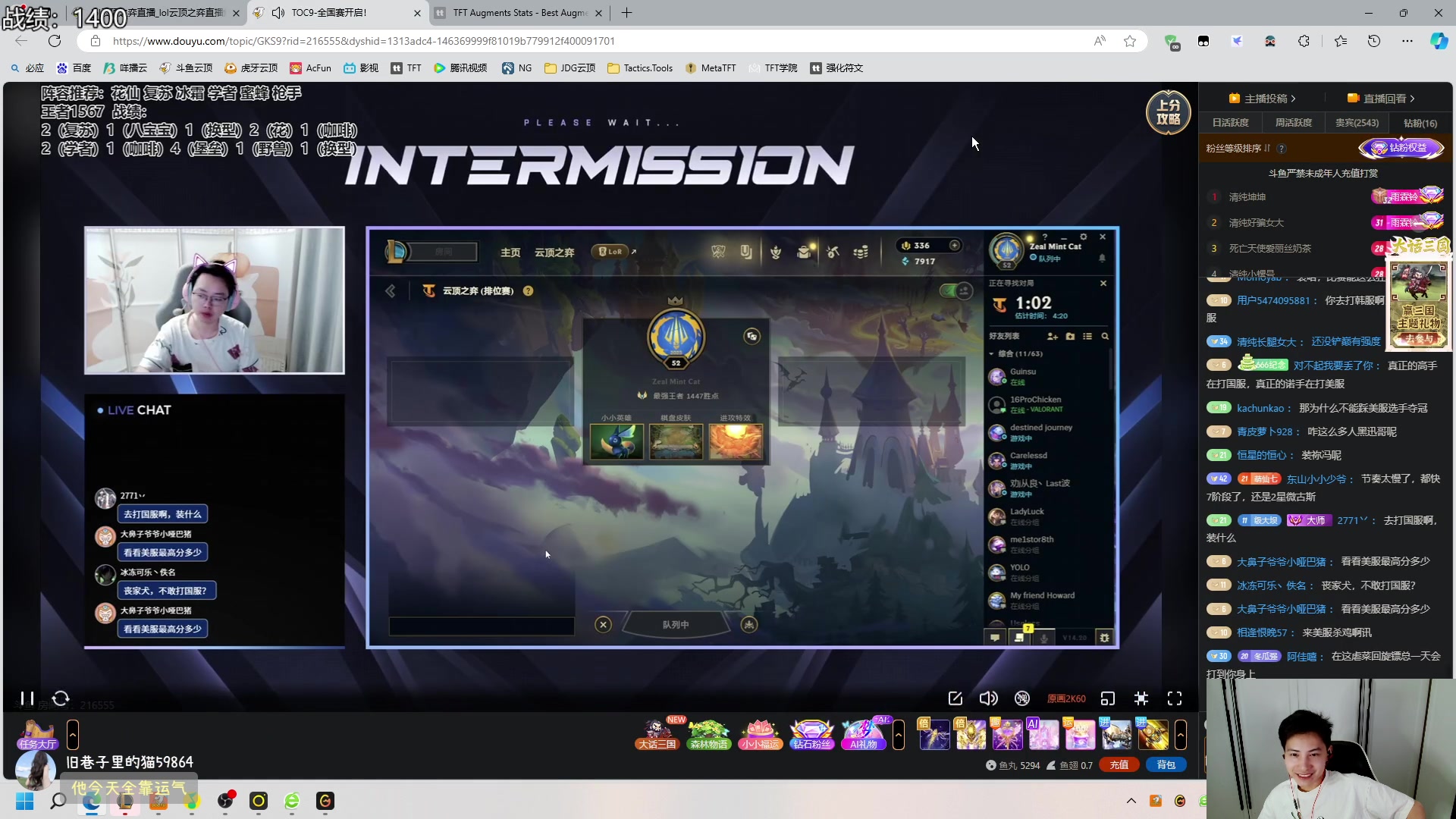
Task: Click the 大话三国 gift icon
Action: point(657,734)
